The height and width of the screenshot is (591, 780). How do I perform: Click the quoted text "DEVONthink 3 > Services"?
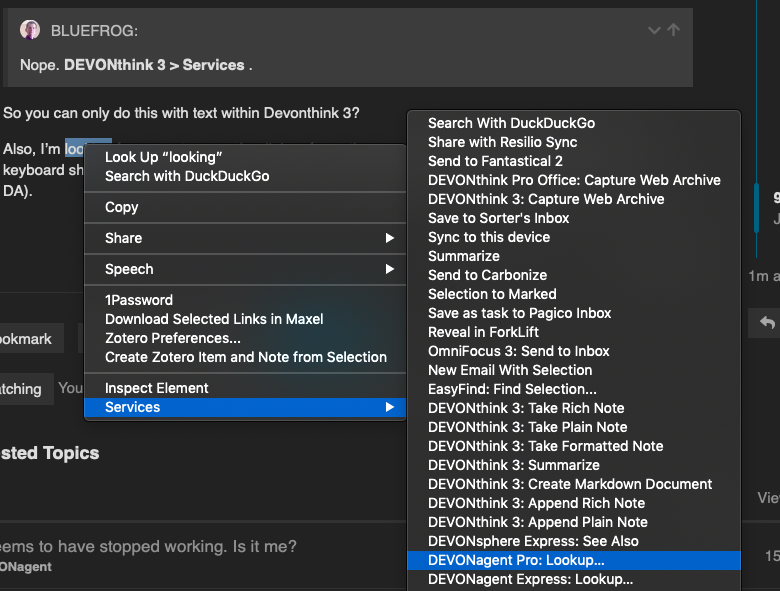click(x=154, y=65)
